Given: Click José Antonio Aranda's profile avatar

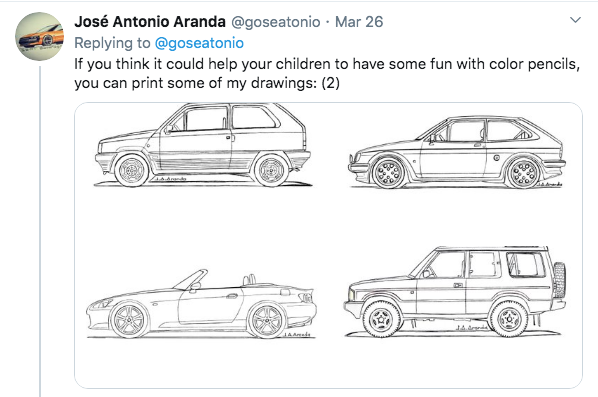Looking at the screenshot, I should [40, 37].
